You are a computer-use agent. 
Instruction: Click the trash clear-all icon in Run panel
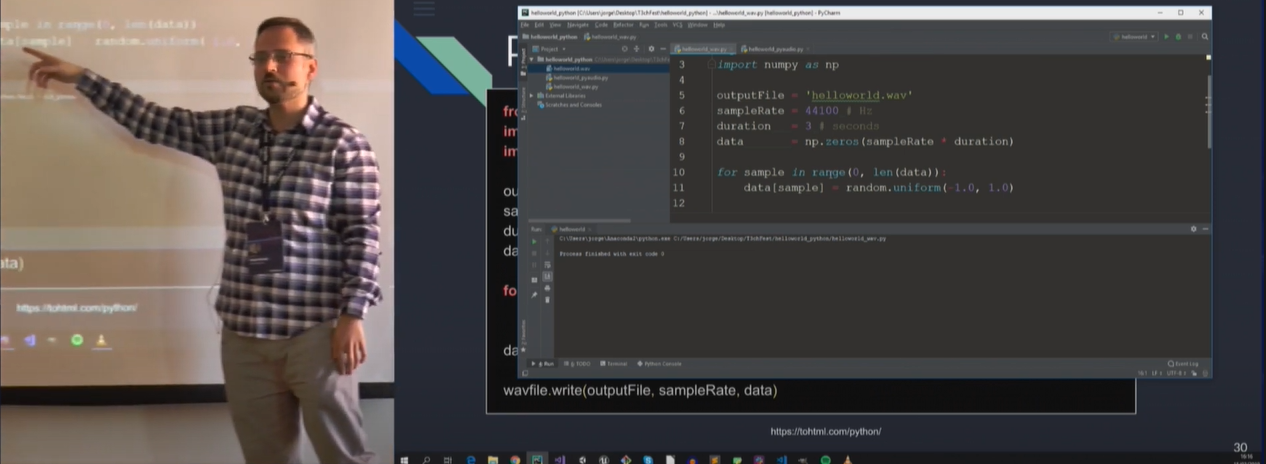(x=547, y=298)
